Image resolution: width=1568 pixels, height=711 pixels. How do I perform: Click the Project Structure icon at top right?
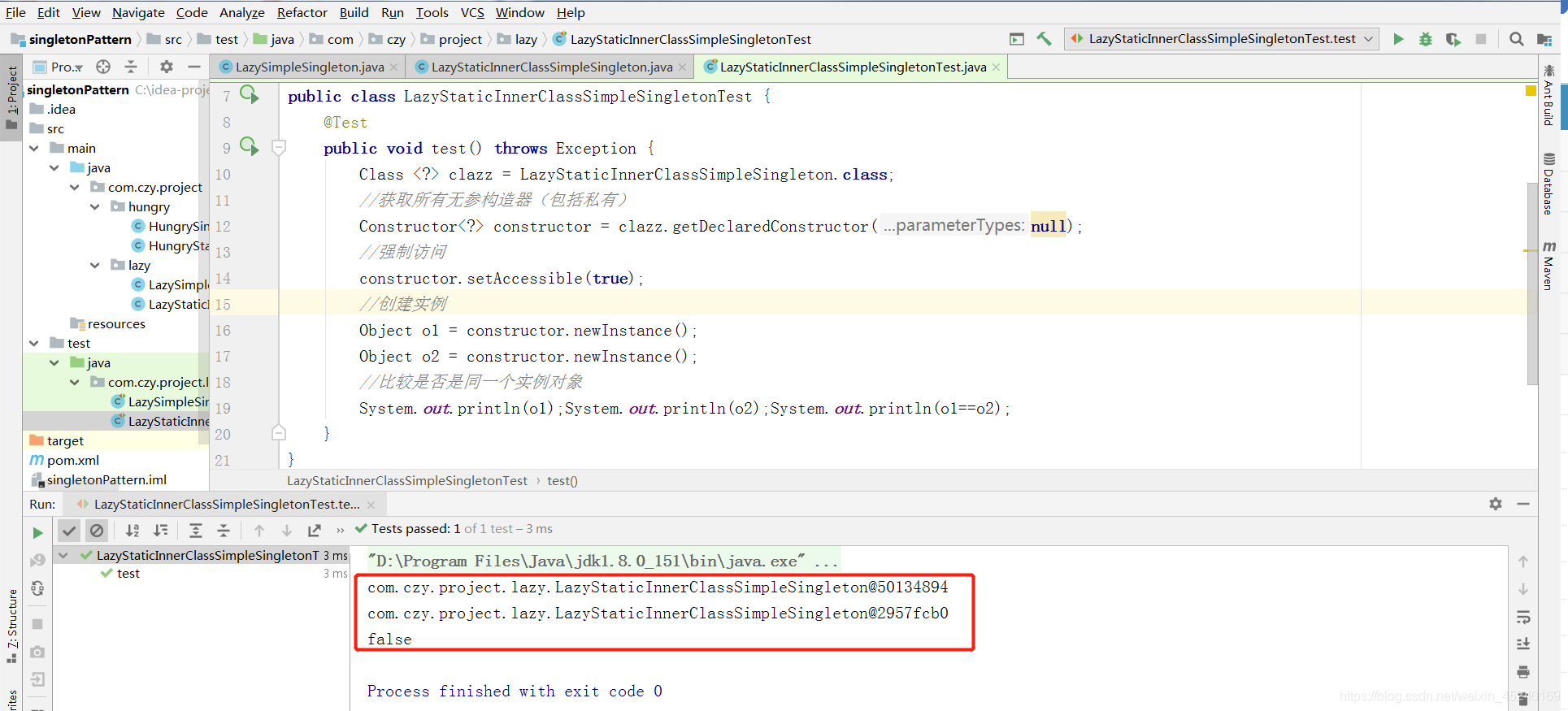coord(1544,39)
